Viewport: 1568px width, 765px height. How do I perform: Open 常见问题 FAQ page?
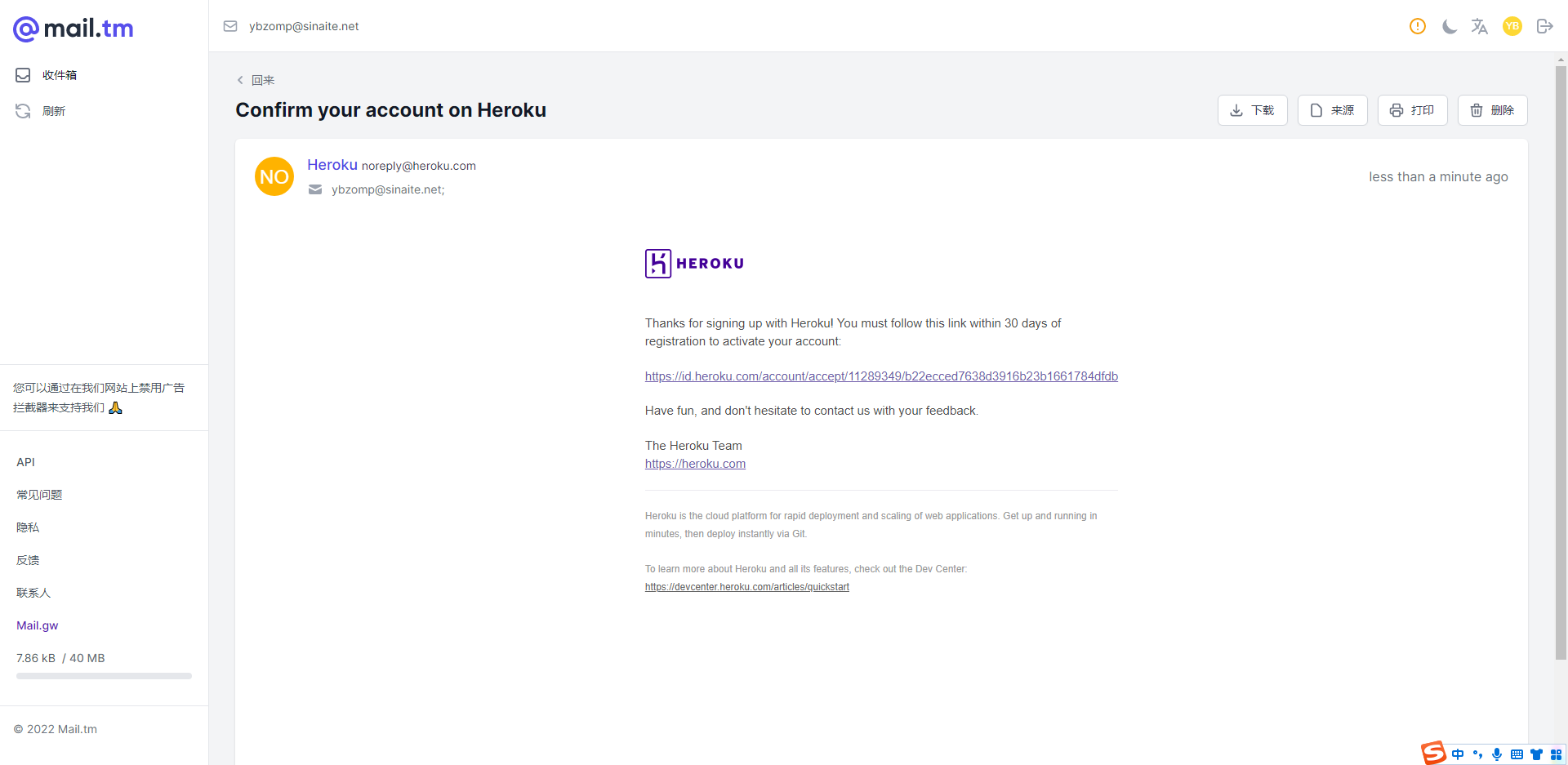(39, 495)
